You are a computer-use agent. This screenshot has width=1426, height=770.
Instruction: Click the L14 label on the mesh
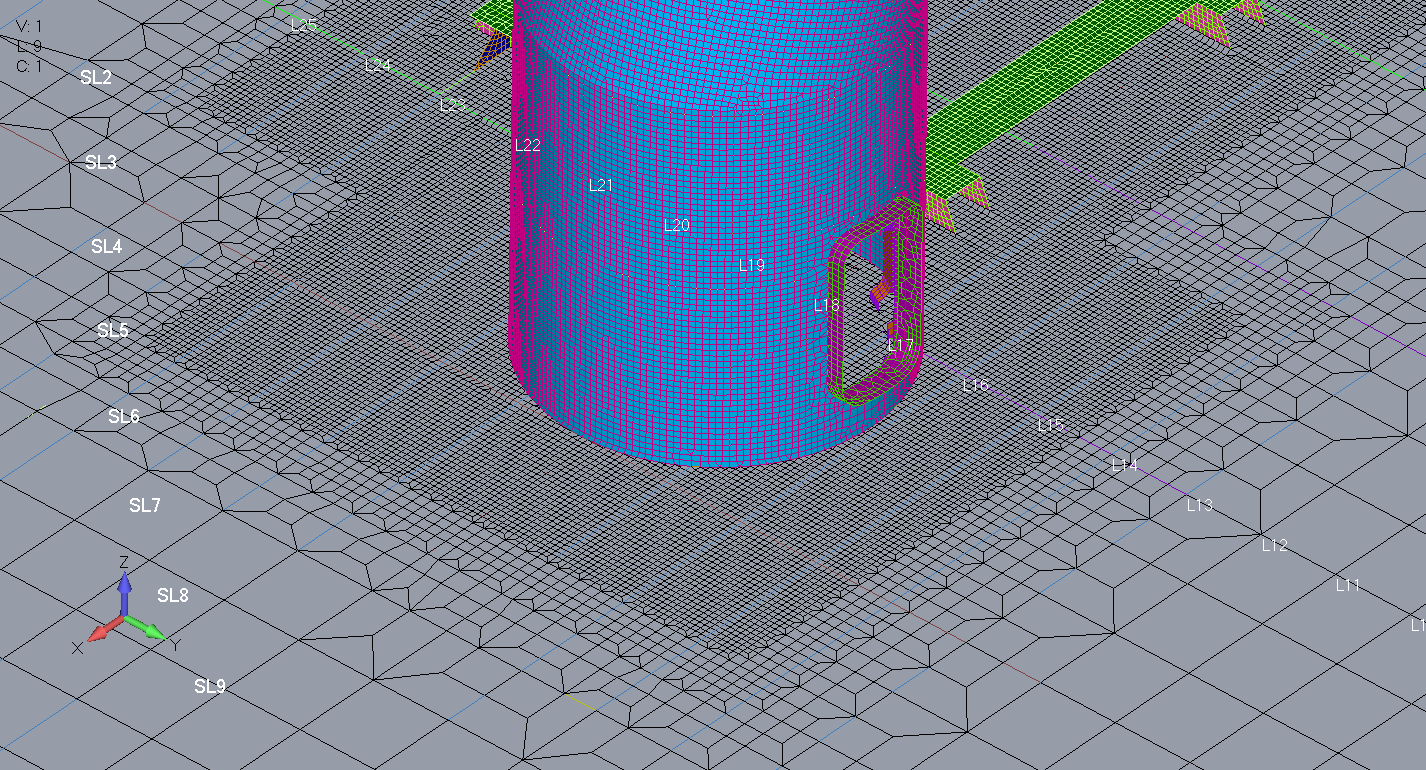point(1124,465)
